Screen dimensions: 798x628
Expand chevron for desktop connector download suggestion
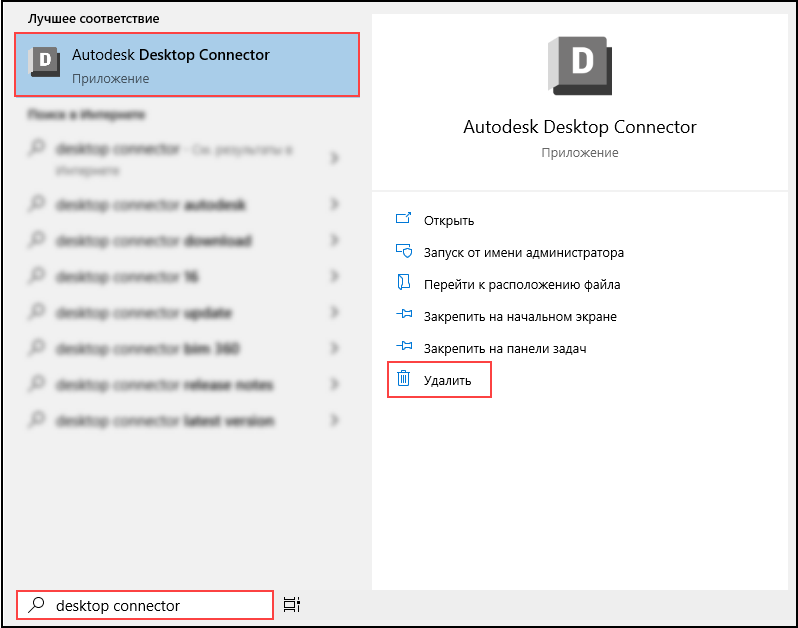point(334,240)
